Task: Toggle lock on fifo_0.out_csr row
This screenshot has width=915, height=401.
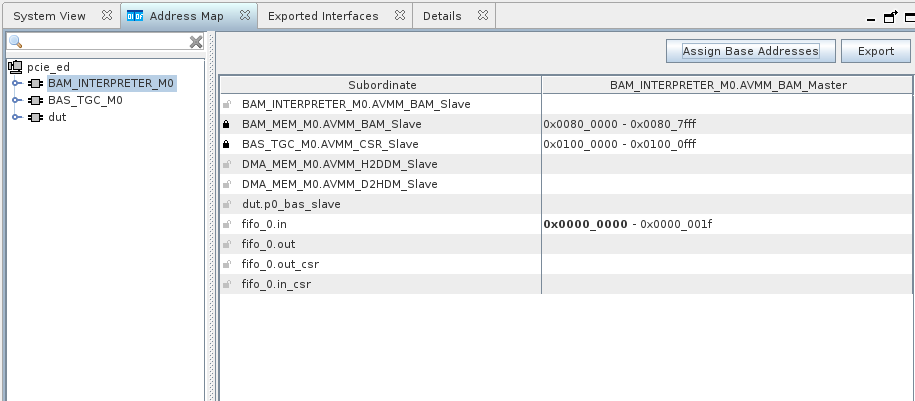Action: pyautogui.click(x=226, y=264)
